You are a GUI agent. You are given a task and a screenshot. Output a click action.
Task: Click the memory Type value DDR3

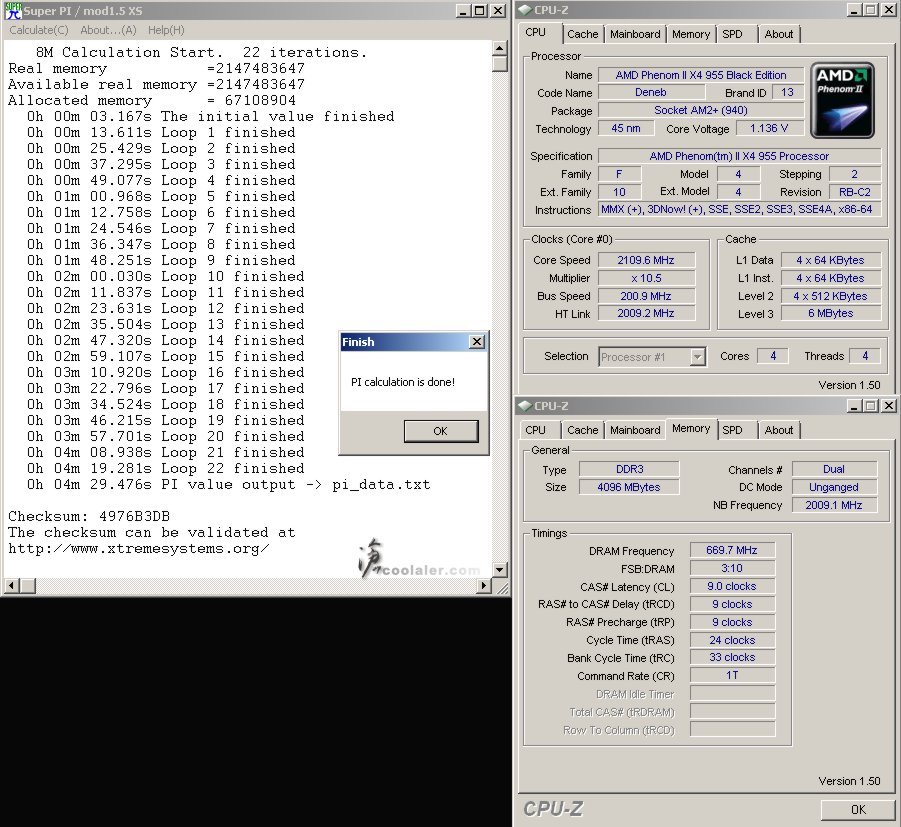[629, 470]
